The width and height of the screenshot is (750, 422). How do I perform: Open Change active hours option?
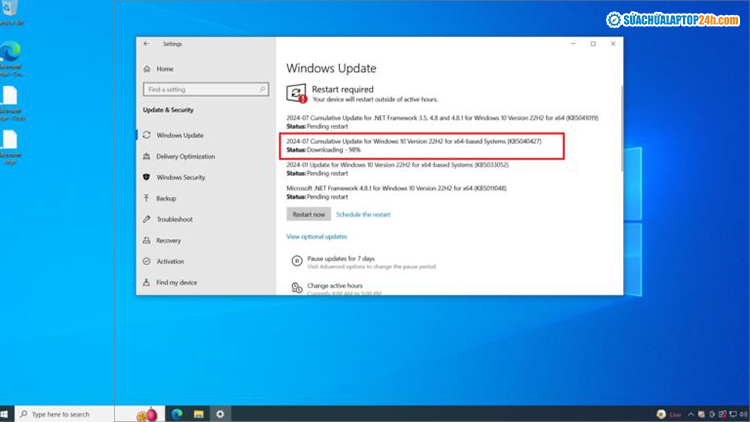(335, 286)
